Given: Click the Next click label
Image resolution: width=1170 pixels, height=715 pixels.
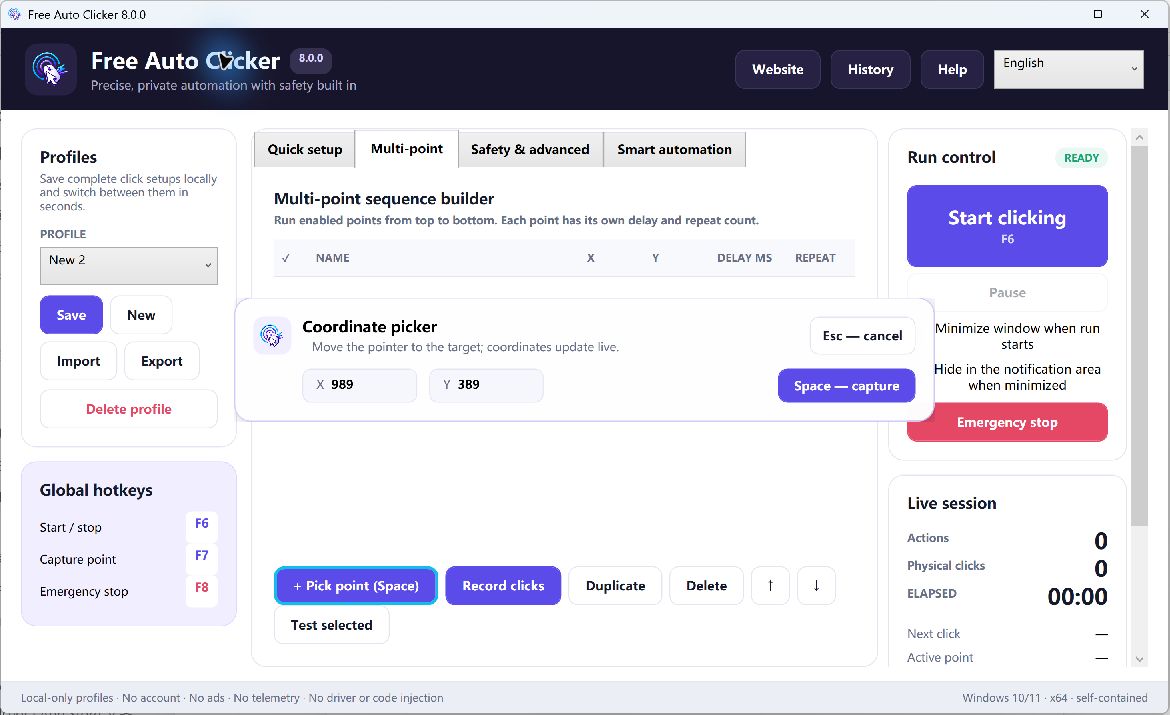Looking at the screenshot, I should click(x=933, y=634).
